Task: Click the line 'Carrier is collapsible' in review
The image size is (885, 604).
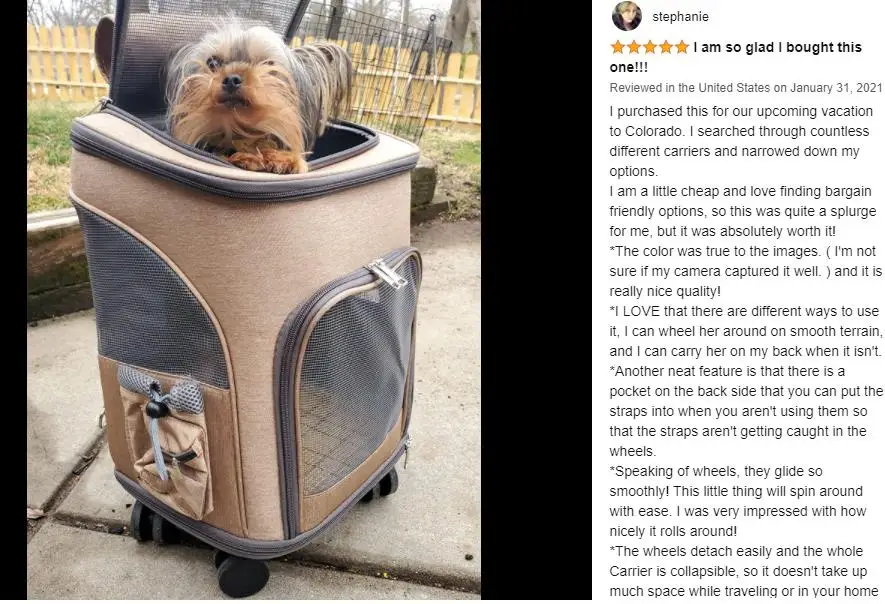Action: pos(738,571)
